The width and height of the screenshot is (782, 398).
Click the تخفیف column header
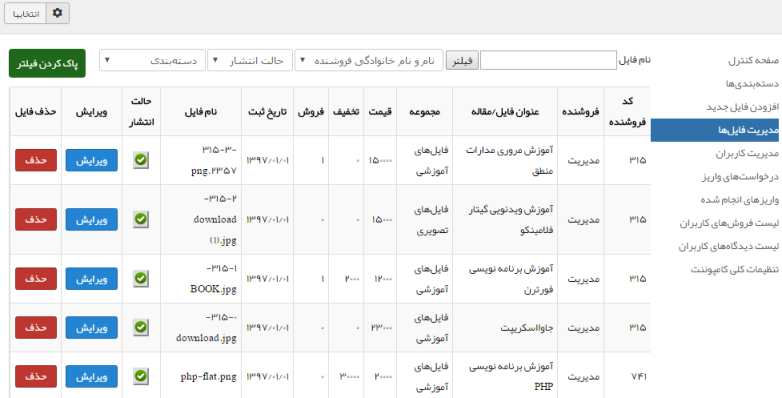point(346,112)
